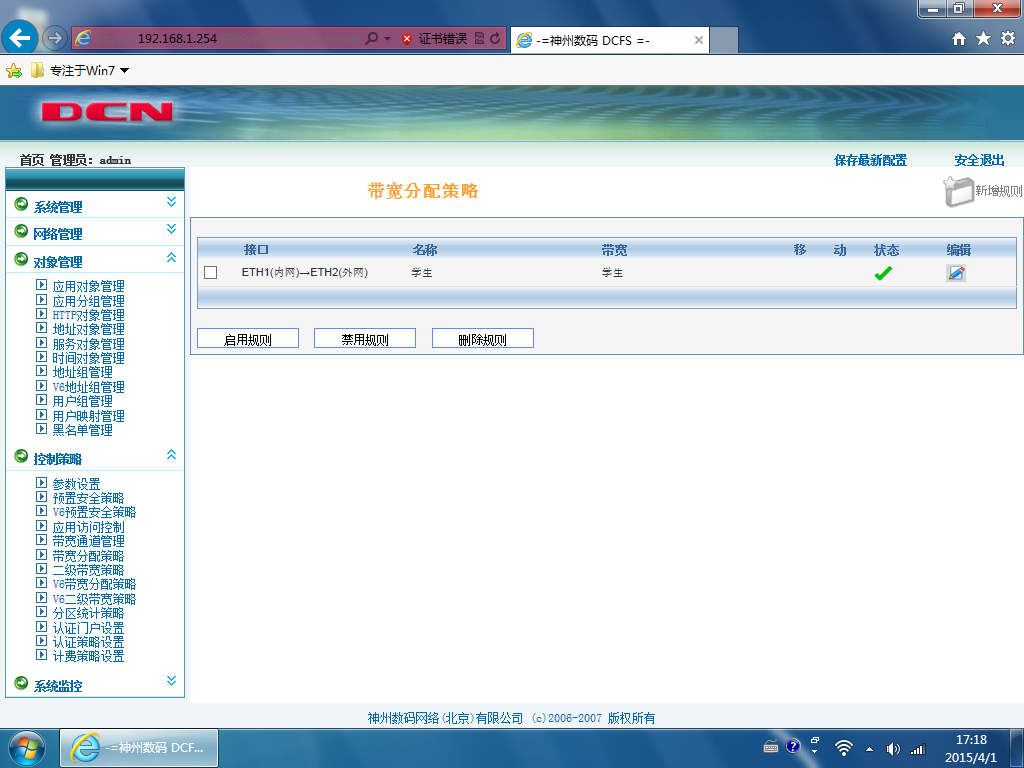
Task: Open 黑名单管理 in the sidebar
Action: coord(82,430)
